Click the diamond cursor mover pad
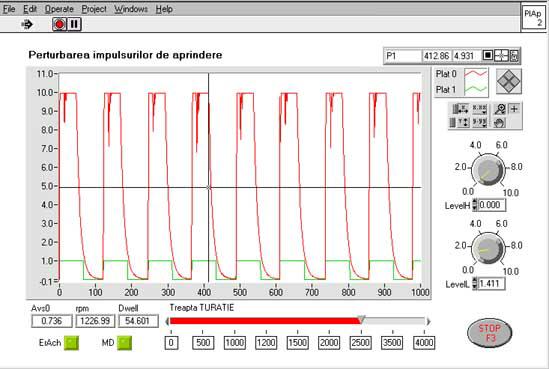 click(x=509, y=81)
